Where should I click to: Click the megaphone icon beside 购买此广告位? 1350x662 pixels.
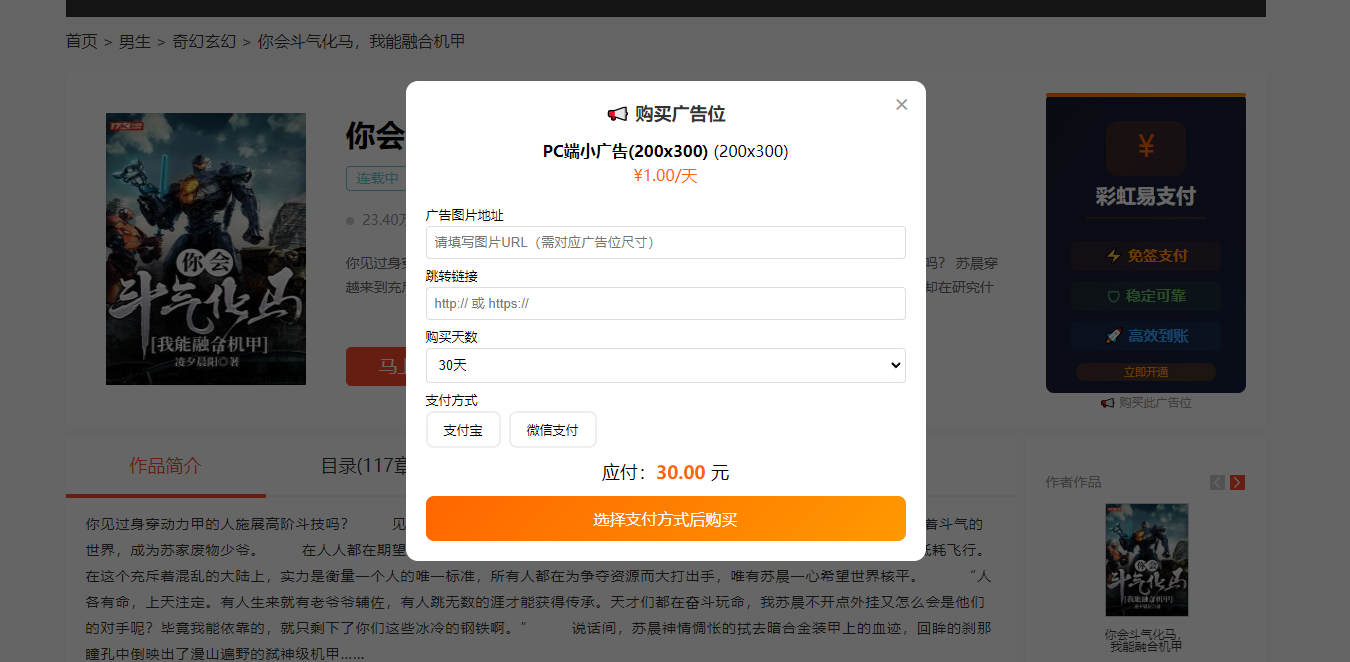pos(1107,403)
